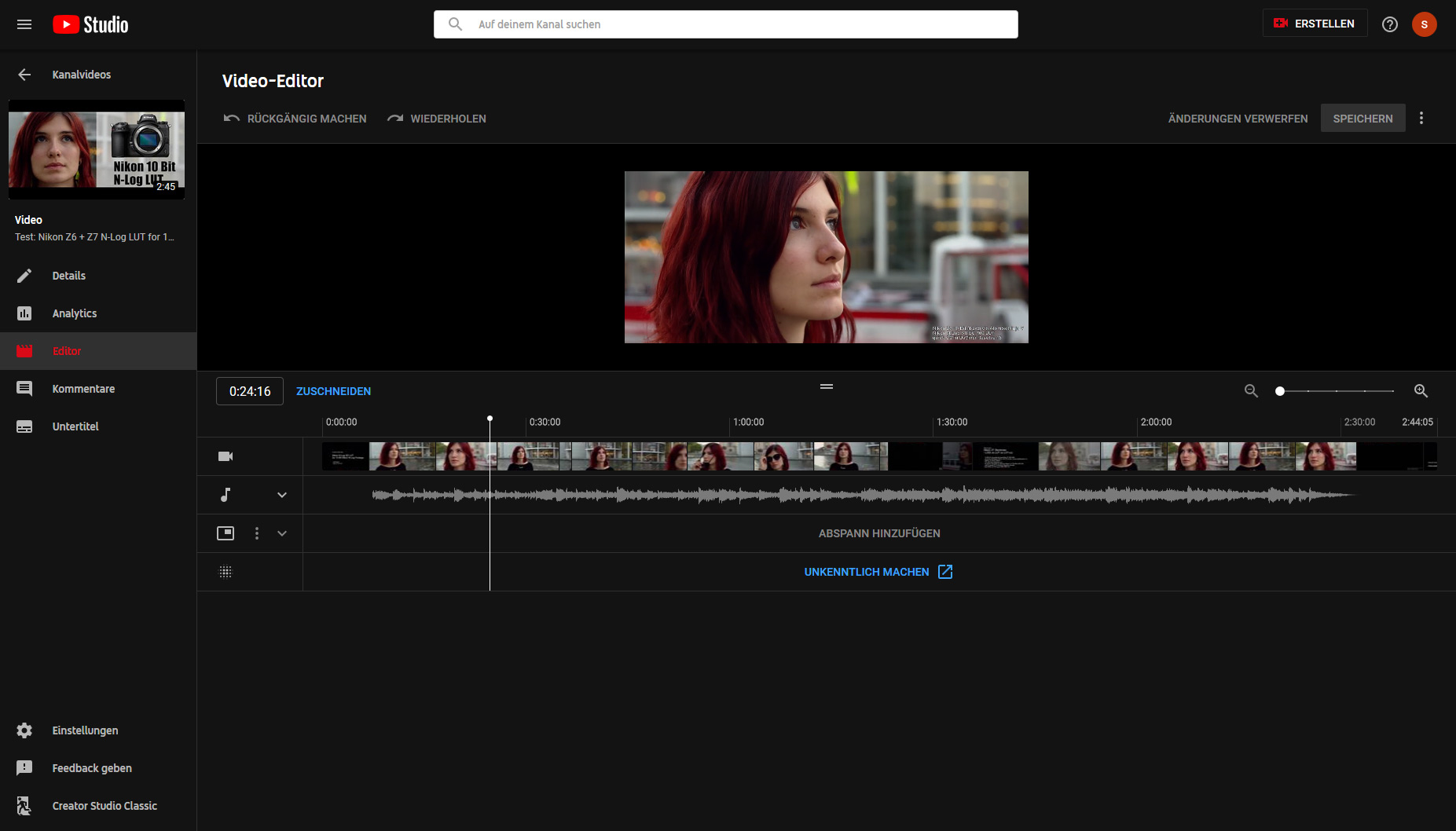Select Untertitel in the sidebar
This screenshot has height=831, width=1456.
(75, 426)
